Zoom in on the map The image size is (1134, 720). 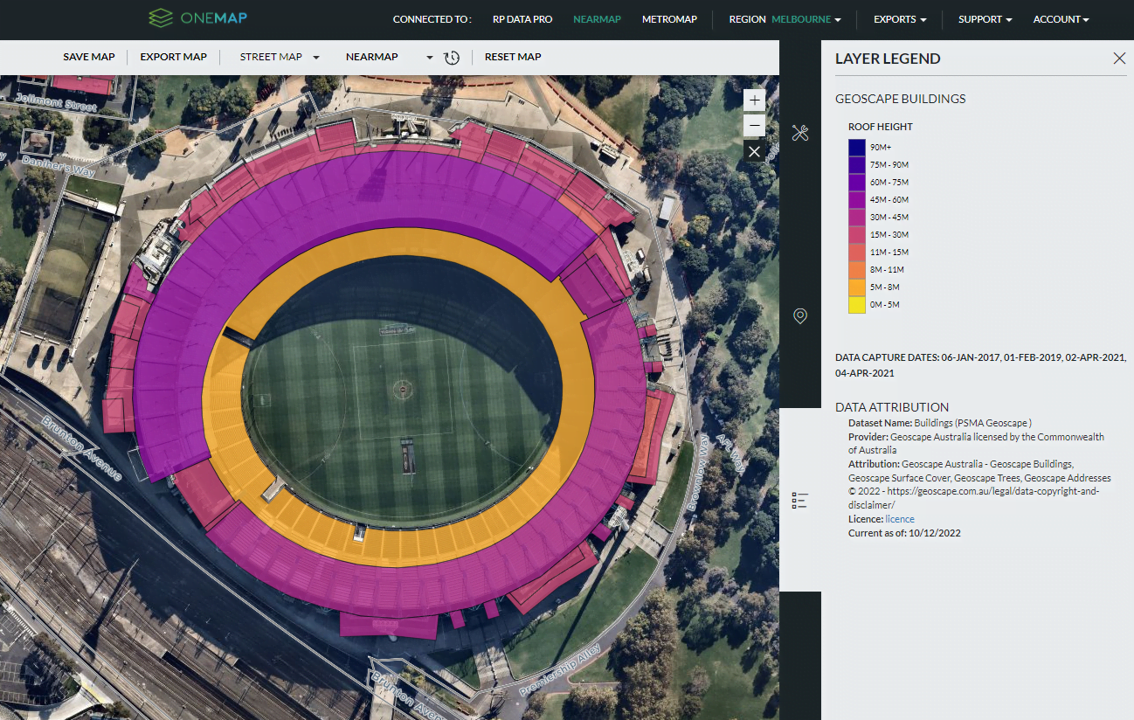pos(754,100)
